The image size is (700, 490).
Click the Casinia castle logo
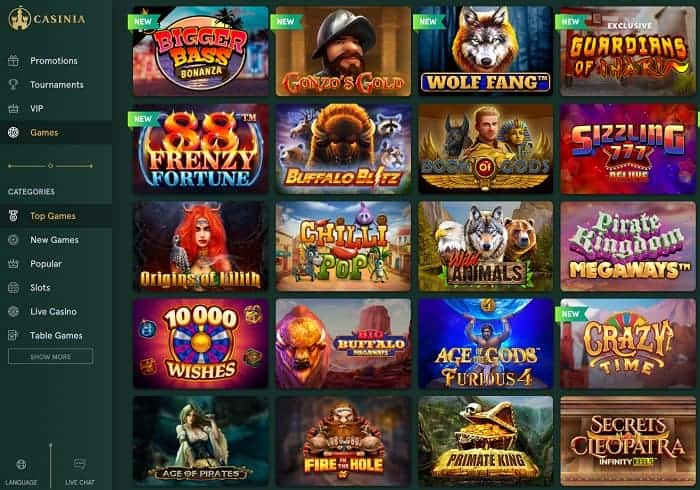click(19, 18)
